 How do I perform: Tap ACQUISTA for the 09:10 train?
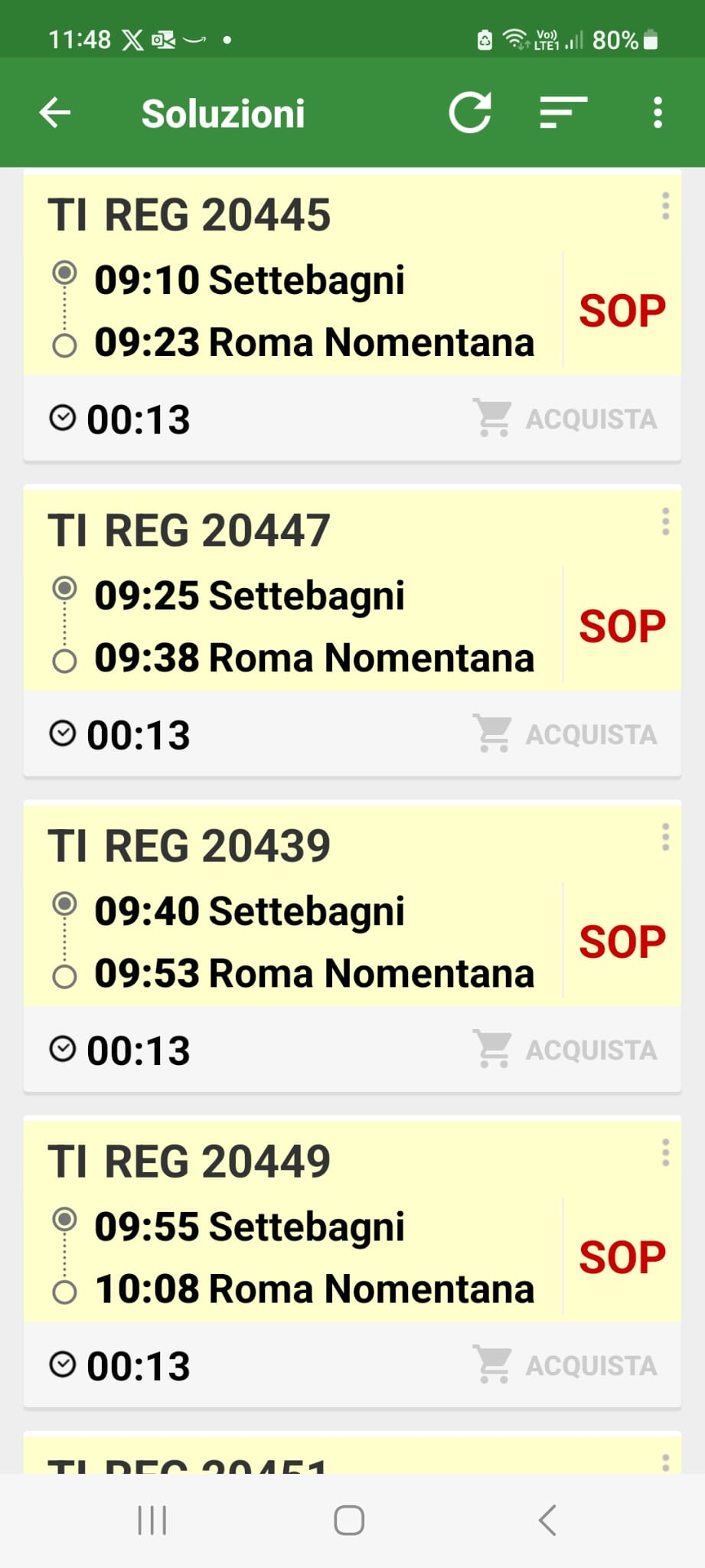coord(590,419)
